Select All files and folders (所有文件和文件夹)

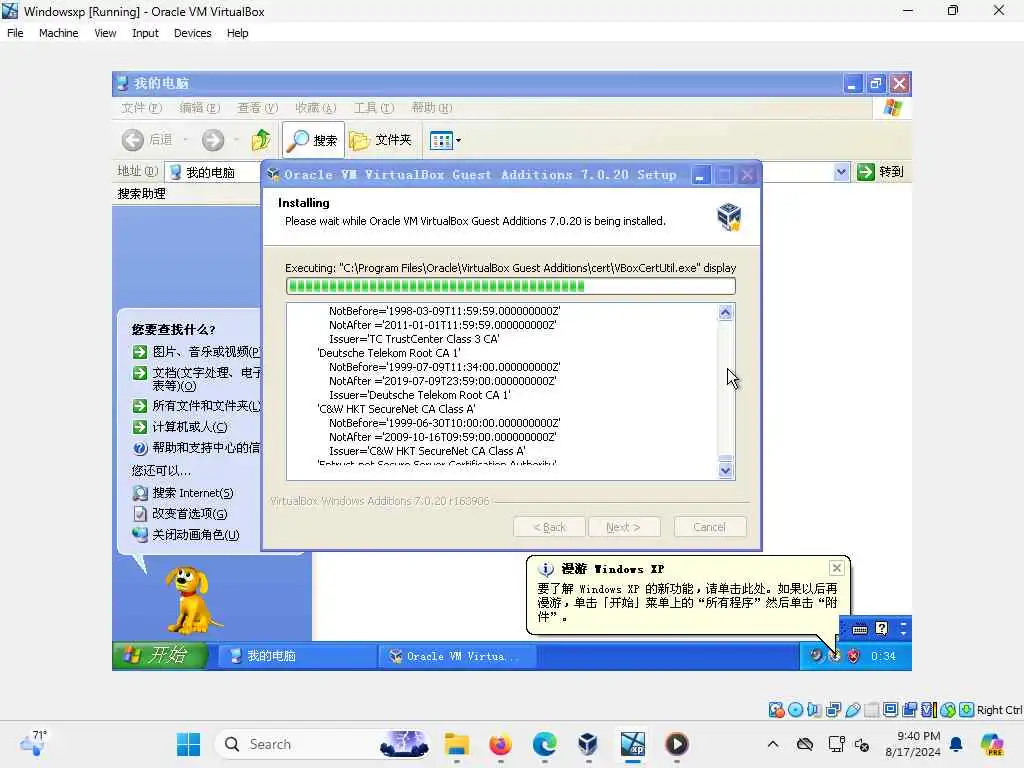click(x=197, y=406)
